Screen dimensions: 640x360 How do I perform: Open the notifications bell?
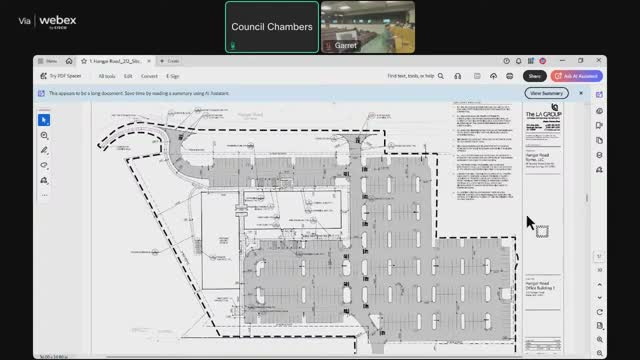(x=518, y=61)
